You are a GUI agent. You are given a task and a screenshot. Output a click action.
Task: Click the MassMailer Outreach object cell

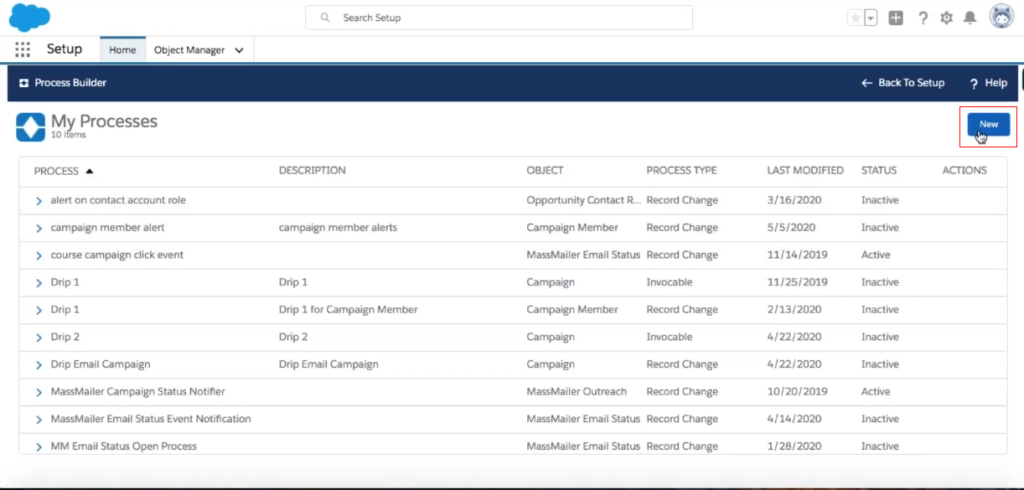pos(577,391)
